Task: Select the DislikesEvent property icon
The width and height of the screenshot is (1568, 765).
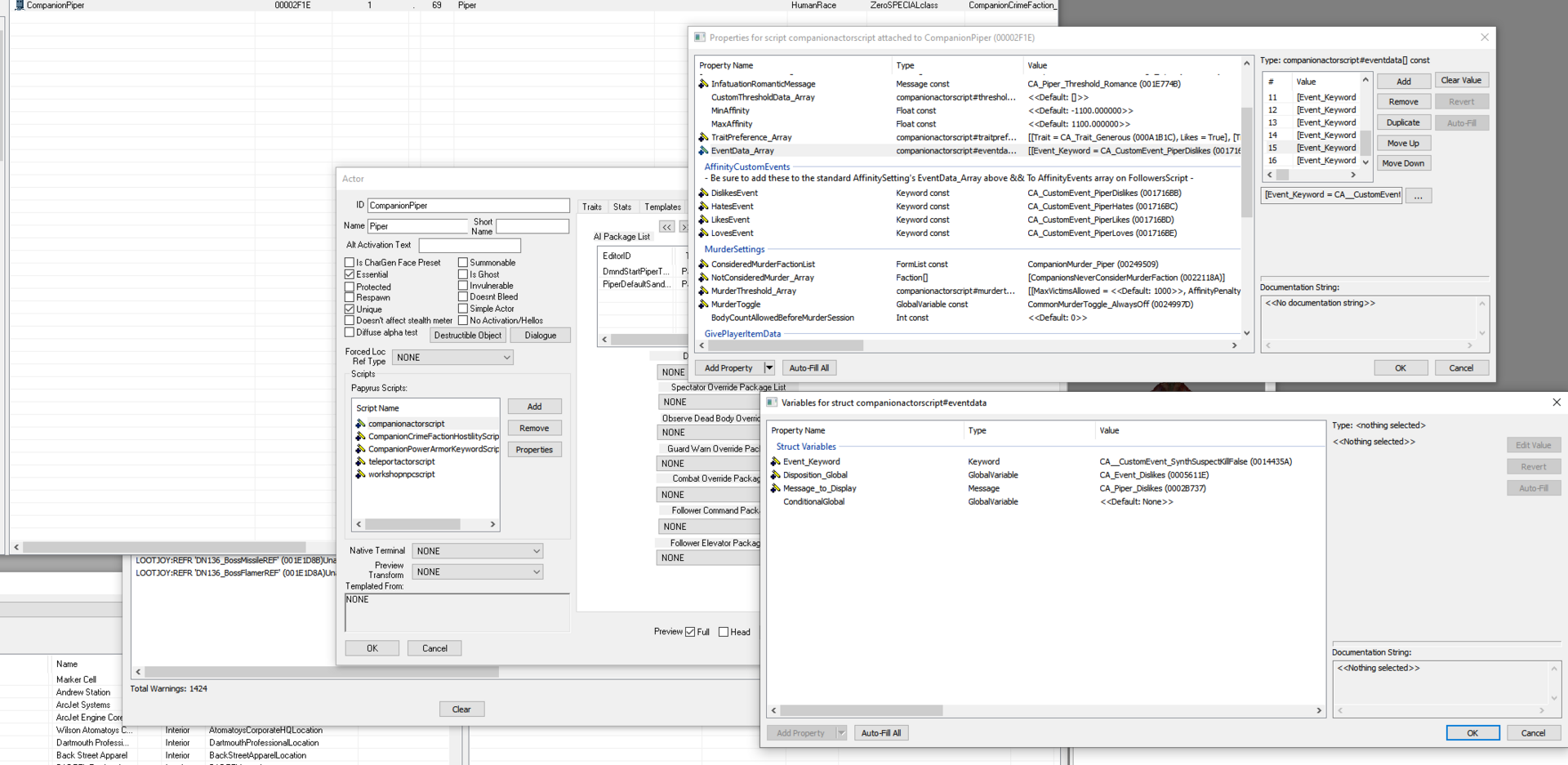Action: click(x=703, y=193)
